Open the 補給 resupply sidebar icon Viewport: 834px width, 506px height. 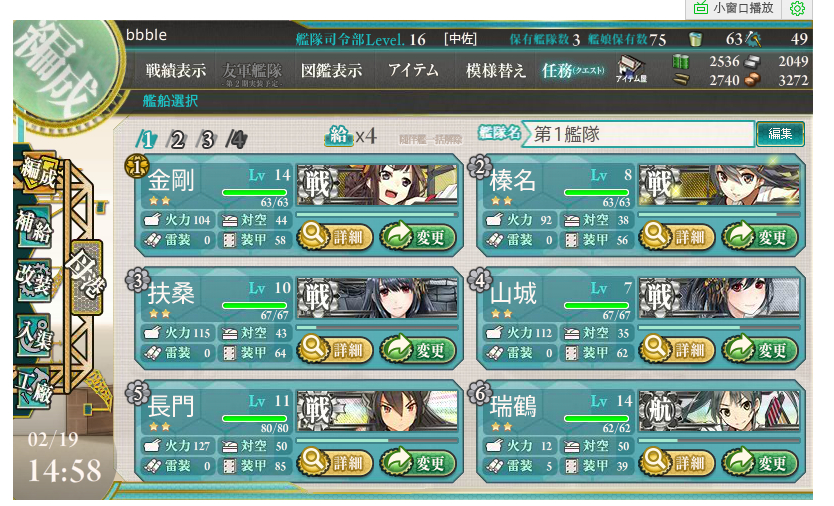click(34, 226)
